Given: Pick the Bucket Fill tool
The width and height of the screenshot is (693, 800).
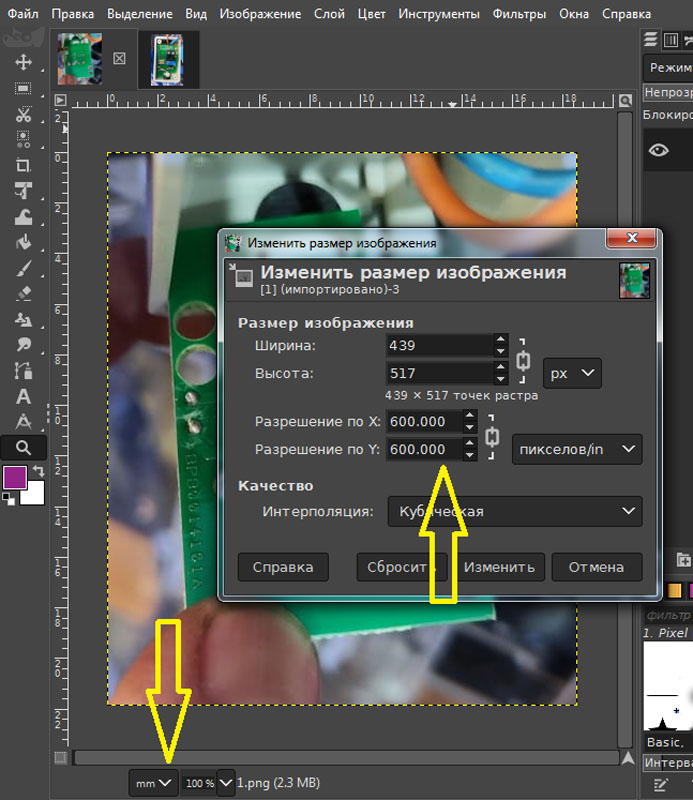Looking at the screenshot, I should [x=23, y=243].
